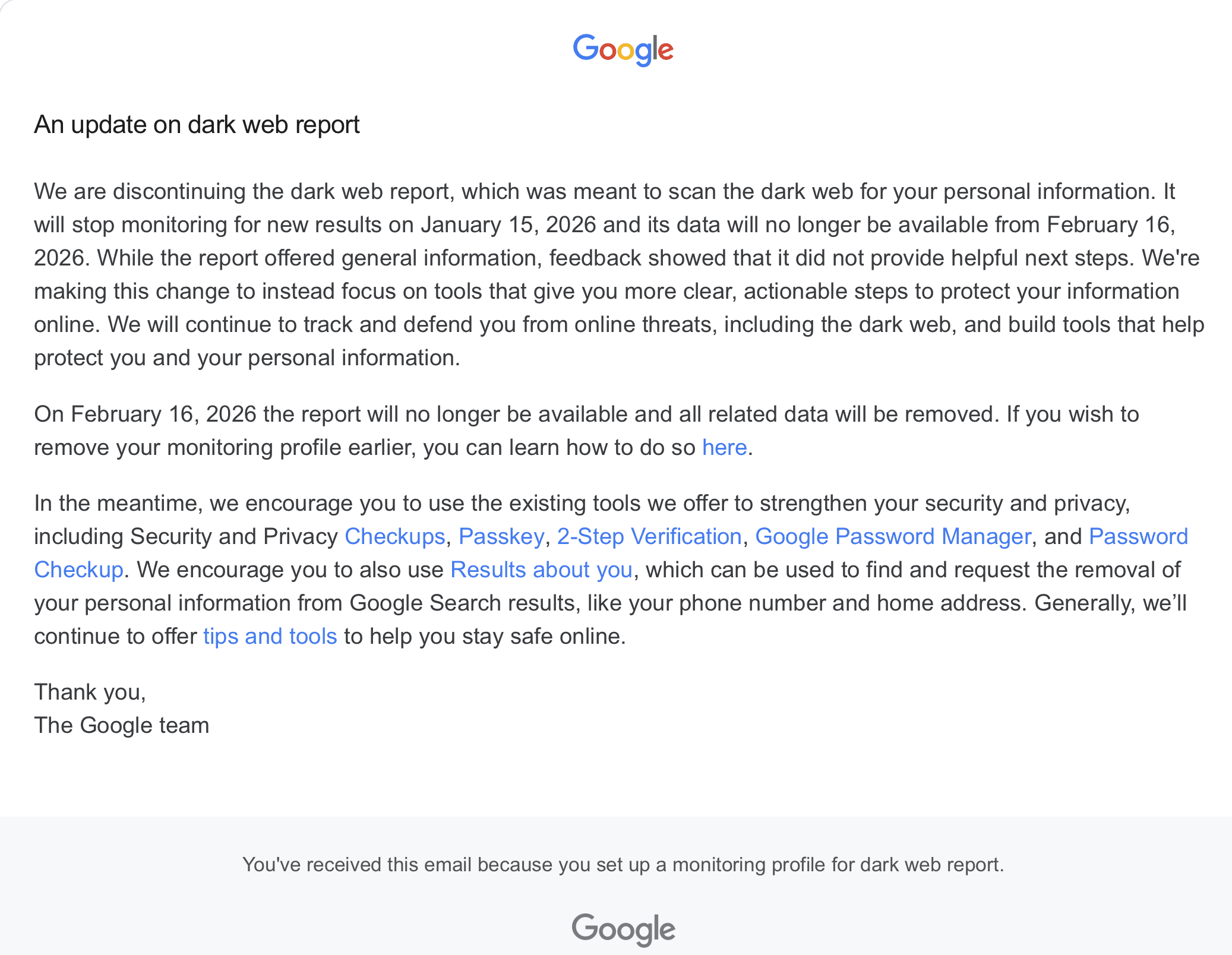1232x955 pixels.
Task: Open the 2-Step Verification link
Action: click(649, 536)
